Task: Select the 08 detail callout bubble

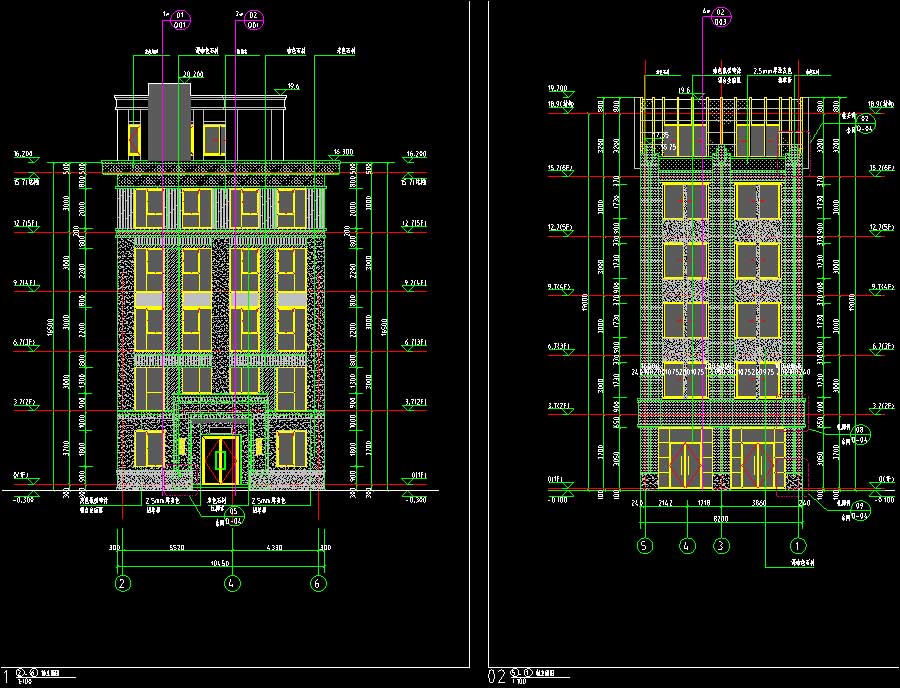Action: coord(860,434)
